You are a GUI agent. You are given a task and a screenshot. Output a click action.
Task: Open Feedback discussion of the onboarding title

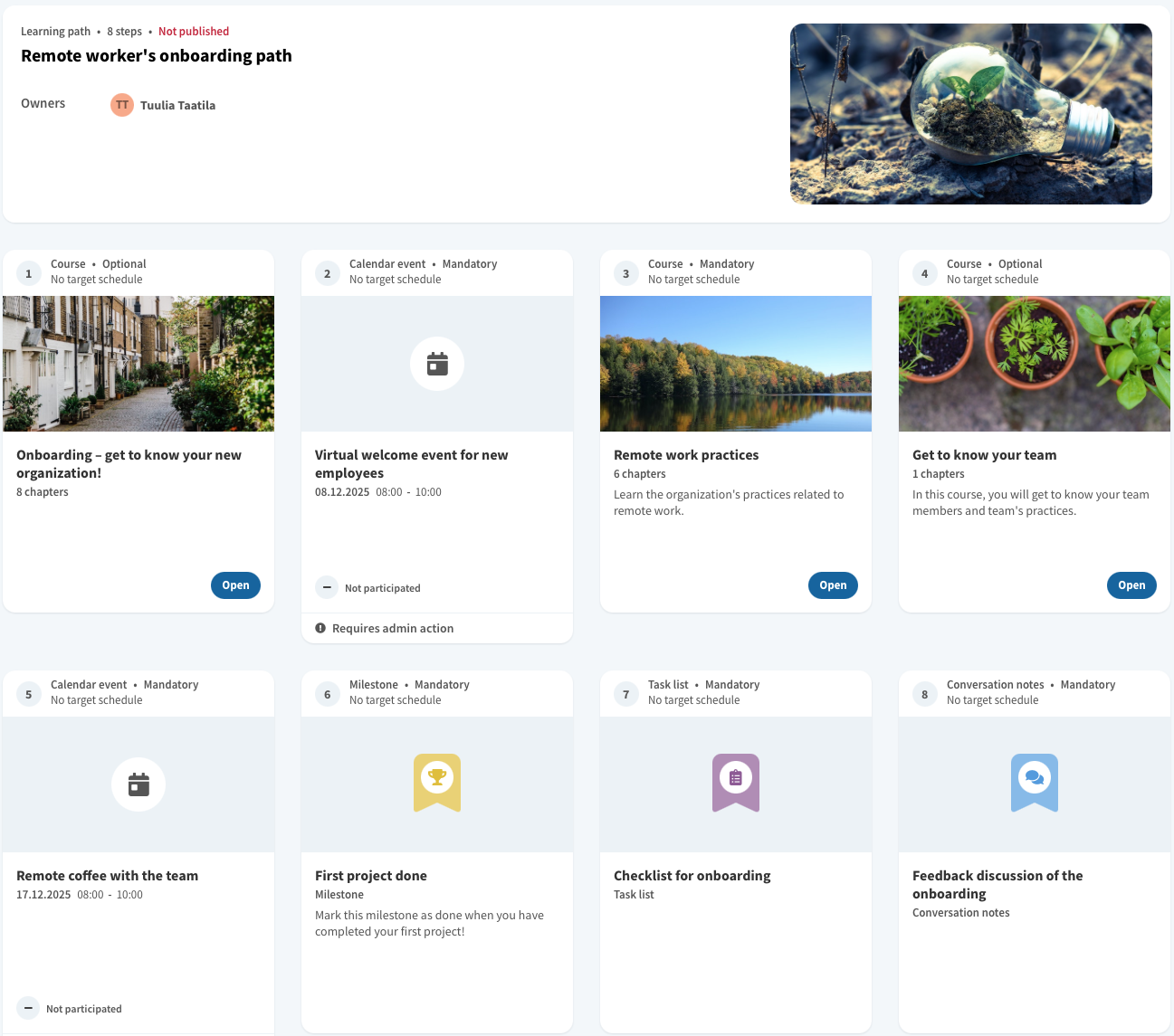click(x=997, y=884)
